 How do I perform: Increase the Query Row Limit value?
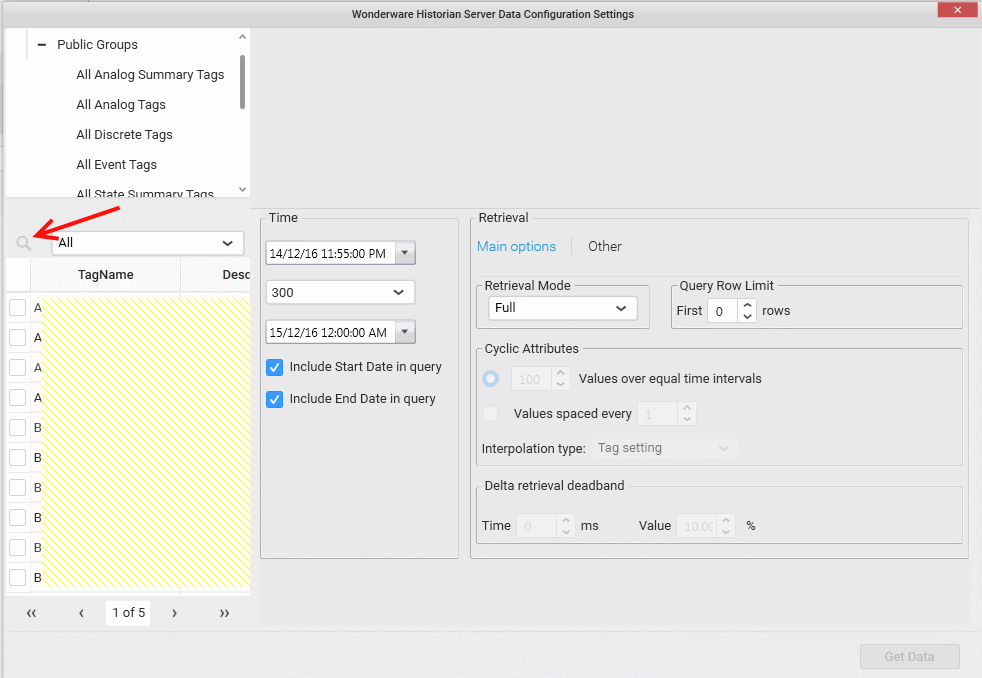pos(747,305)
